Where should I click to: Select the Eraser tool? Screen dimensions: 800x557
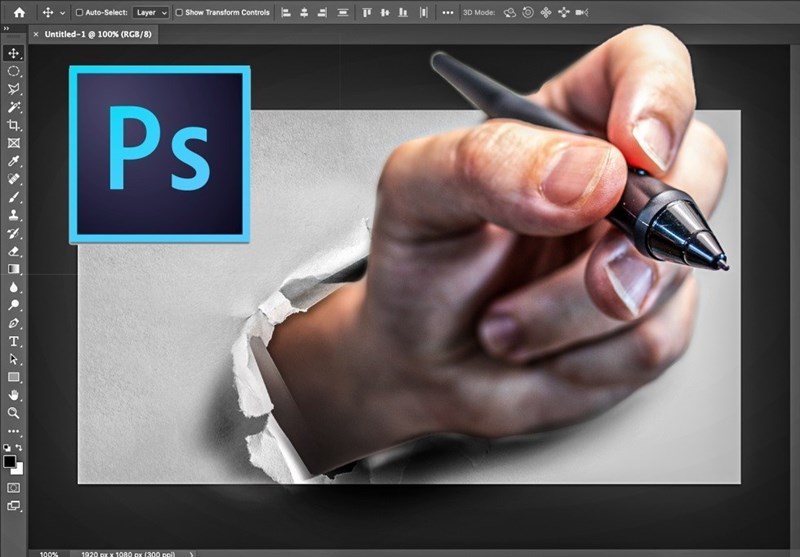(x=13, y=251)
